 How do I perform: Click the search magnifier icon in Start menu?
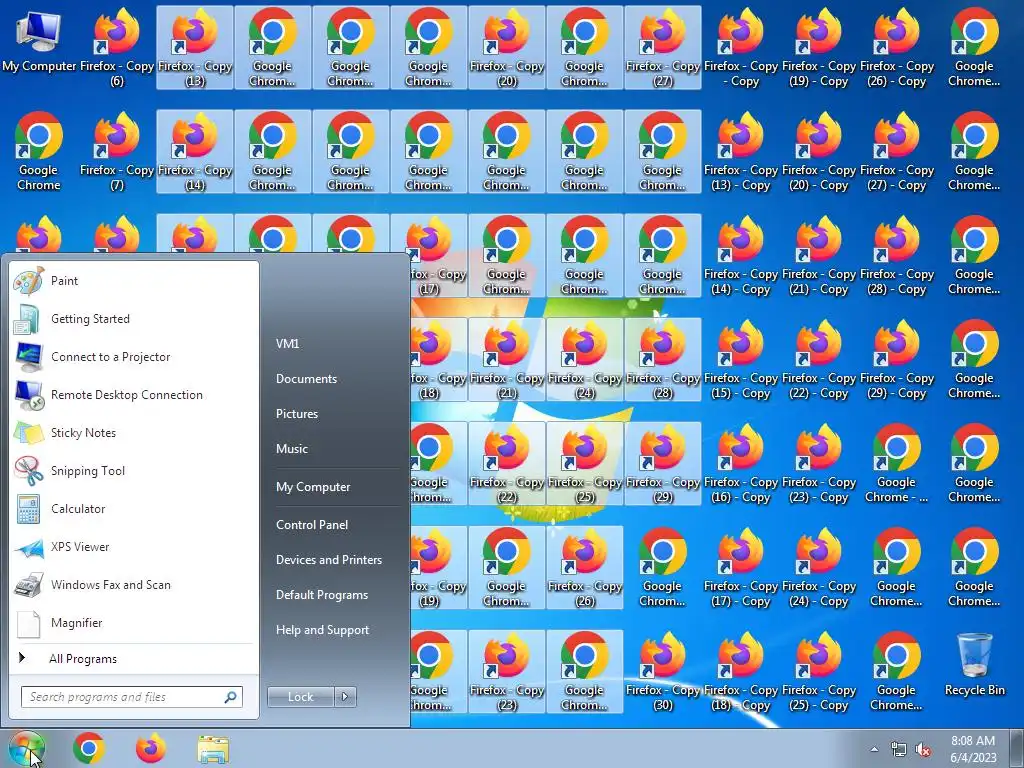(231, 697)
